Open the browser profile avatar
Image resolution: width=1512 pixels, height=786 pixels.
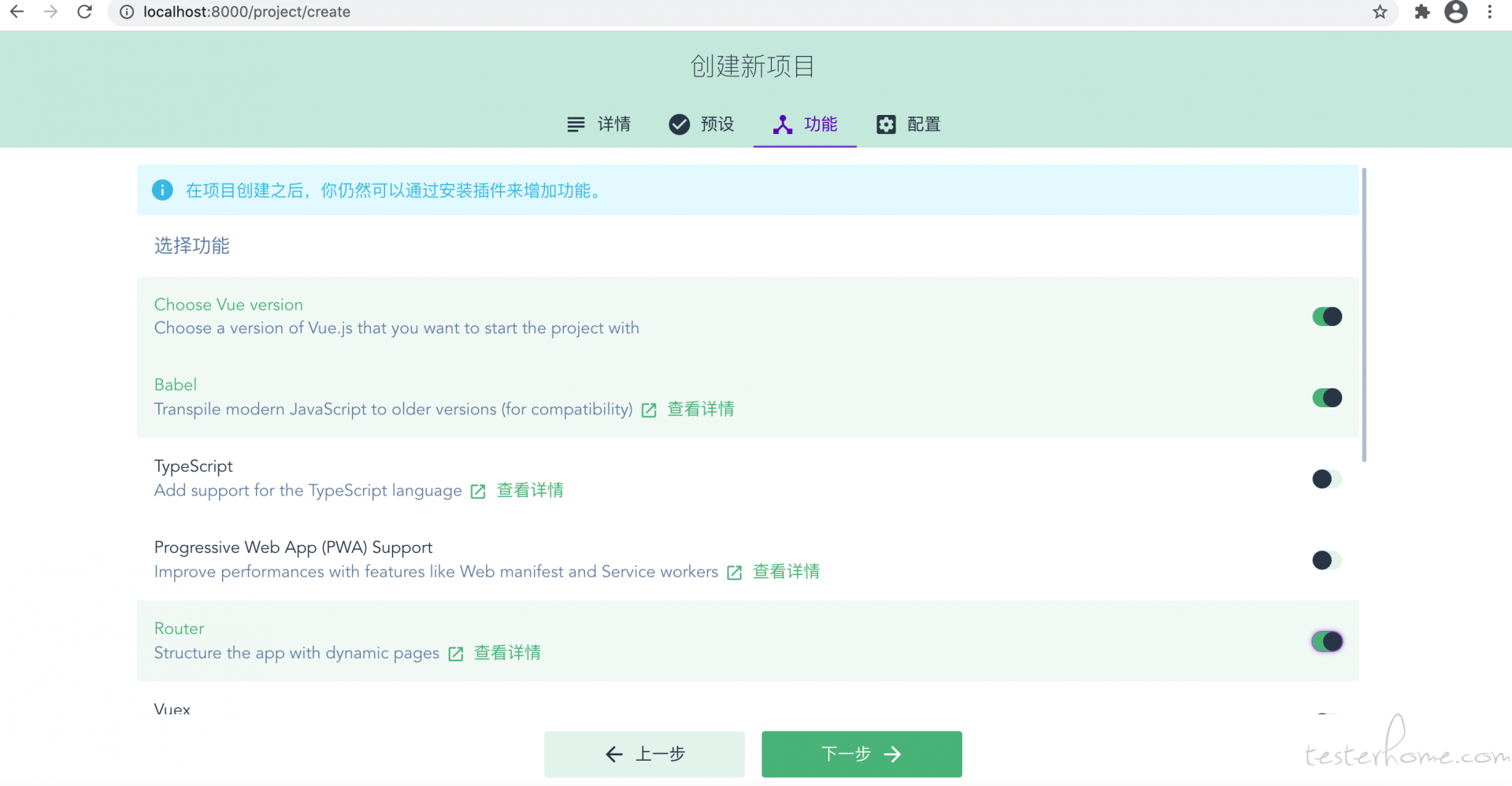click(1456, 12)
